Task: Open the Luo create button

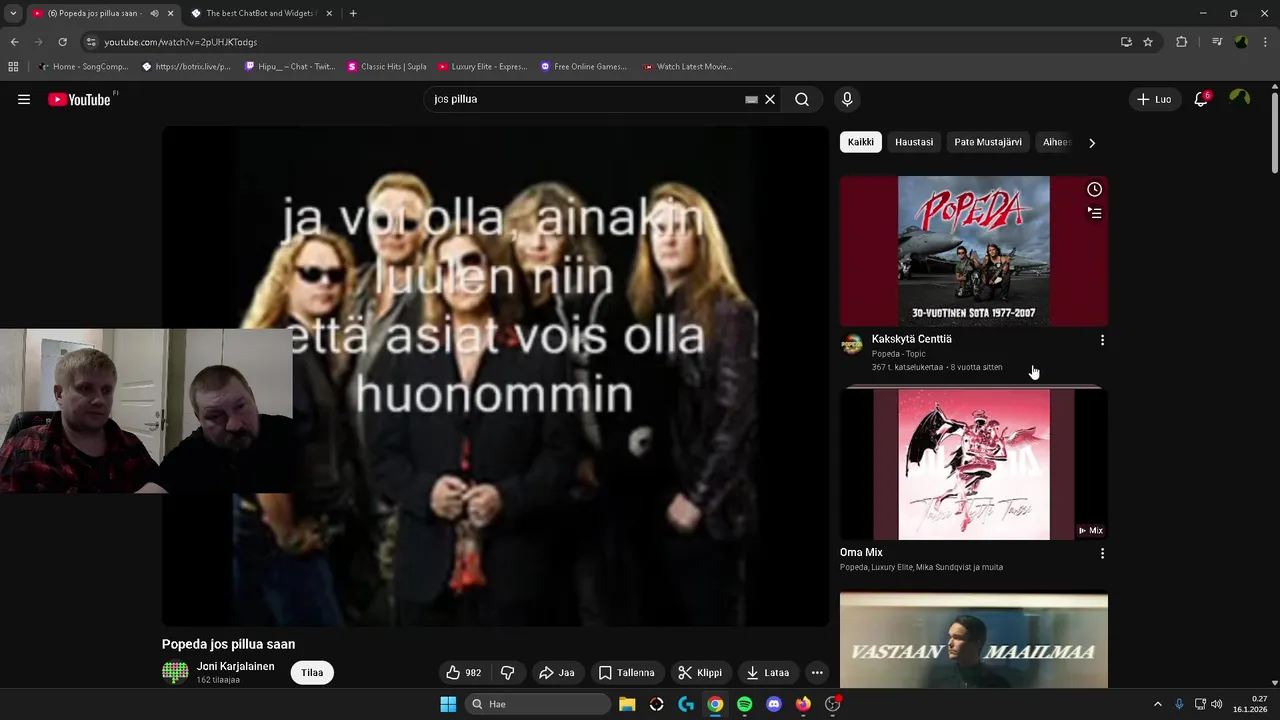Action: pos(1153,99)
